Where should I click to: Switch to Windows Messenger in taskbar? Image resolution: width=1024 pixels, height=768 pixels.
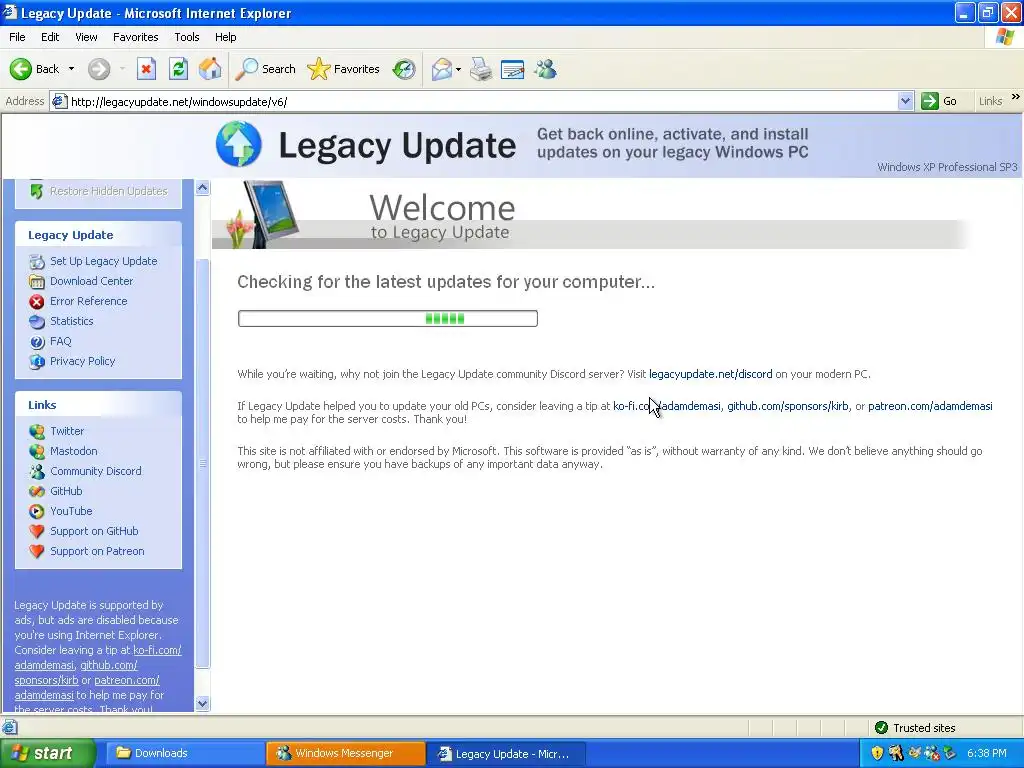click(345, 753)
